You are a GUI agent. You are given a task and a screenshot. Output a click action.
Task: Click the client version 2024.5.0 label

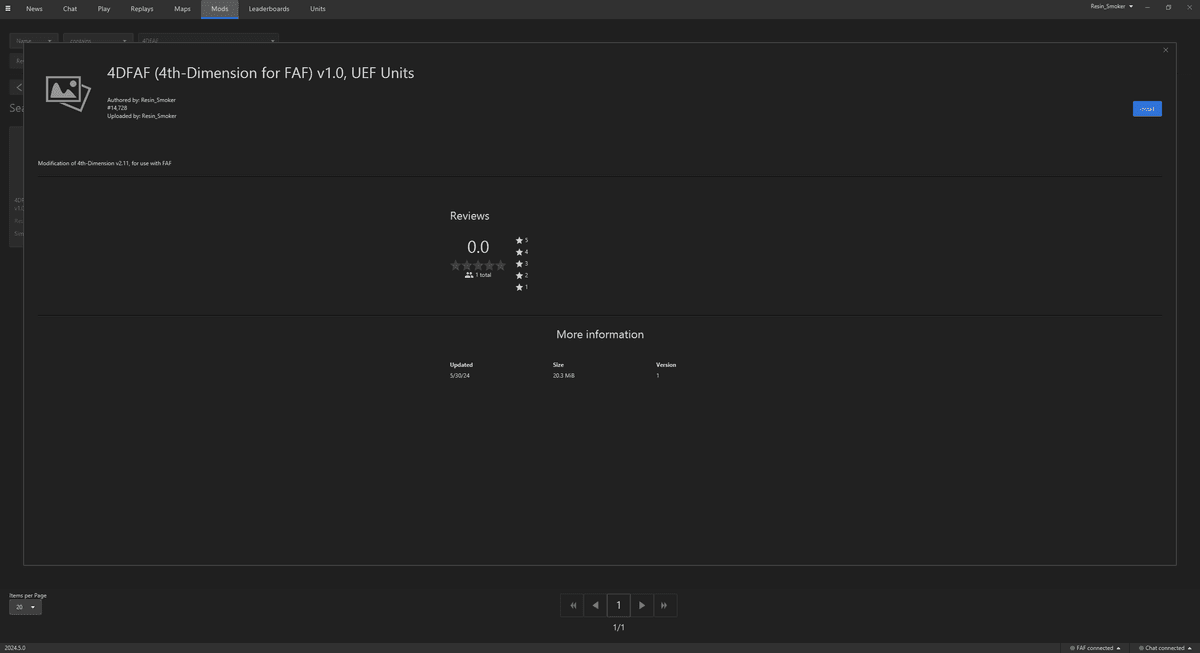click(x=15, y=648)
